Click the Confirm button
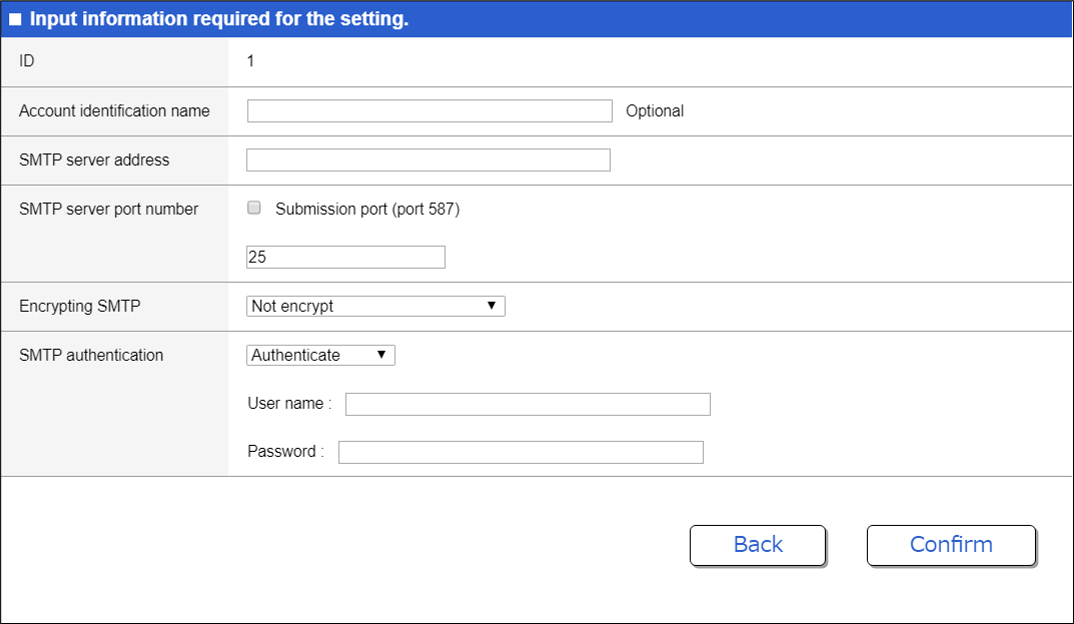Viewport: 1074px width, 624px height. point(950,545)
